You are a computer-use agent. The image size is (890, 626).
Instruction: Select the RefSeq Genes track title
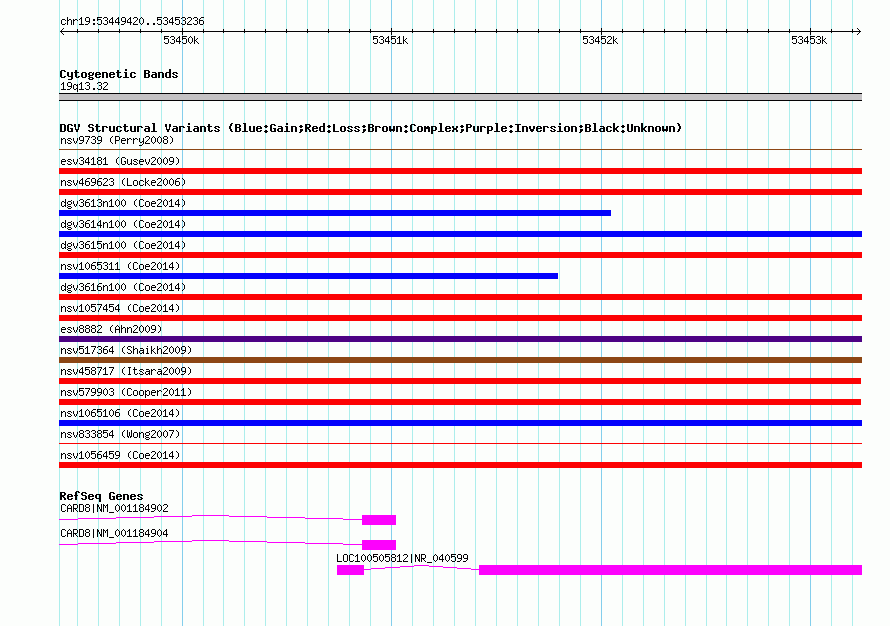point(101,496)
